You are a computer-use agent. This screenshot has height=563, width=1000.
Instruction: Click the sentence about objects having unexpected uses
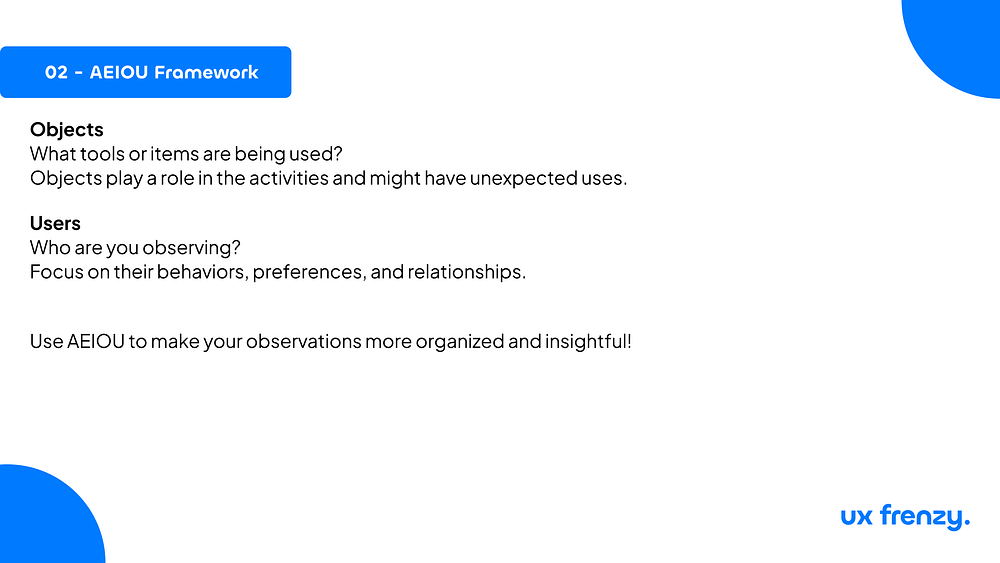[328, 178]
